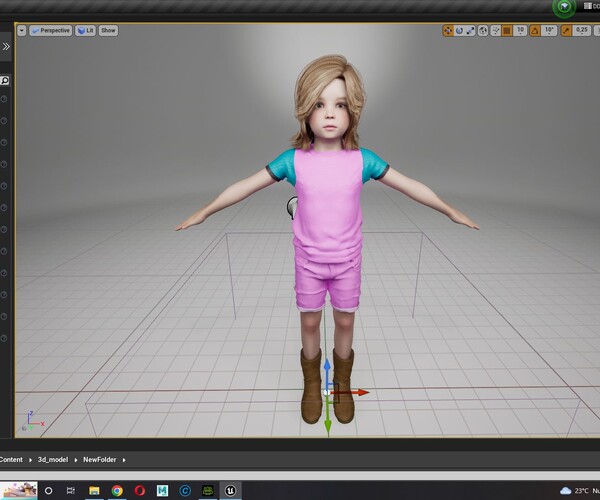600x500 pixels.
Task: Open the rotation snap 10° dropdown
Action: 550,31
